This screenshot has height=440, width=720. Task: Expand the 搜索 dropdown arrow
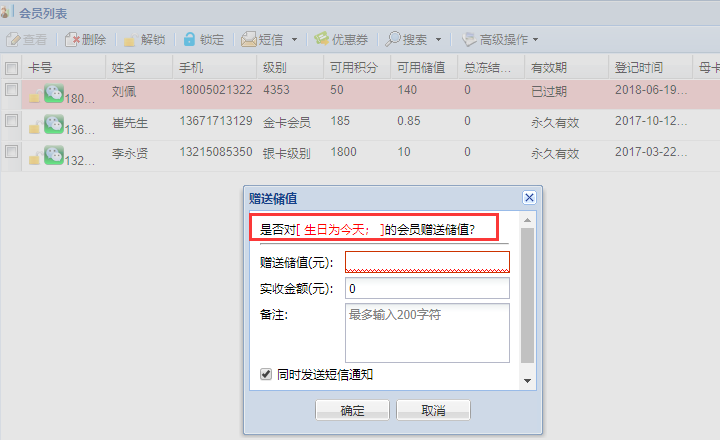coord(439,40)
